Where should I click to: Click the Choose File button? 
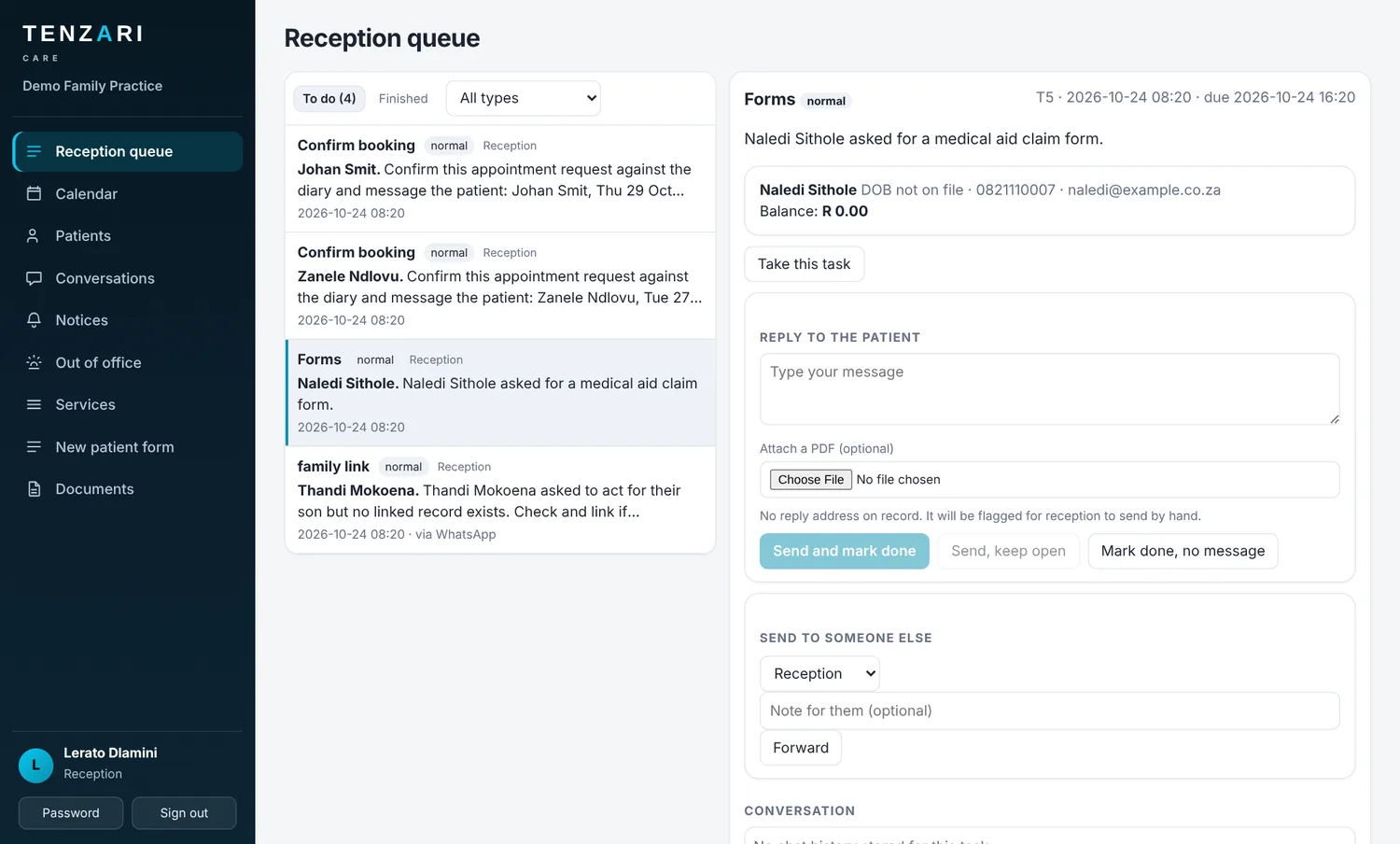coord(811,479)
